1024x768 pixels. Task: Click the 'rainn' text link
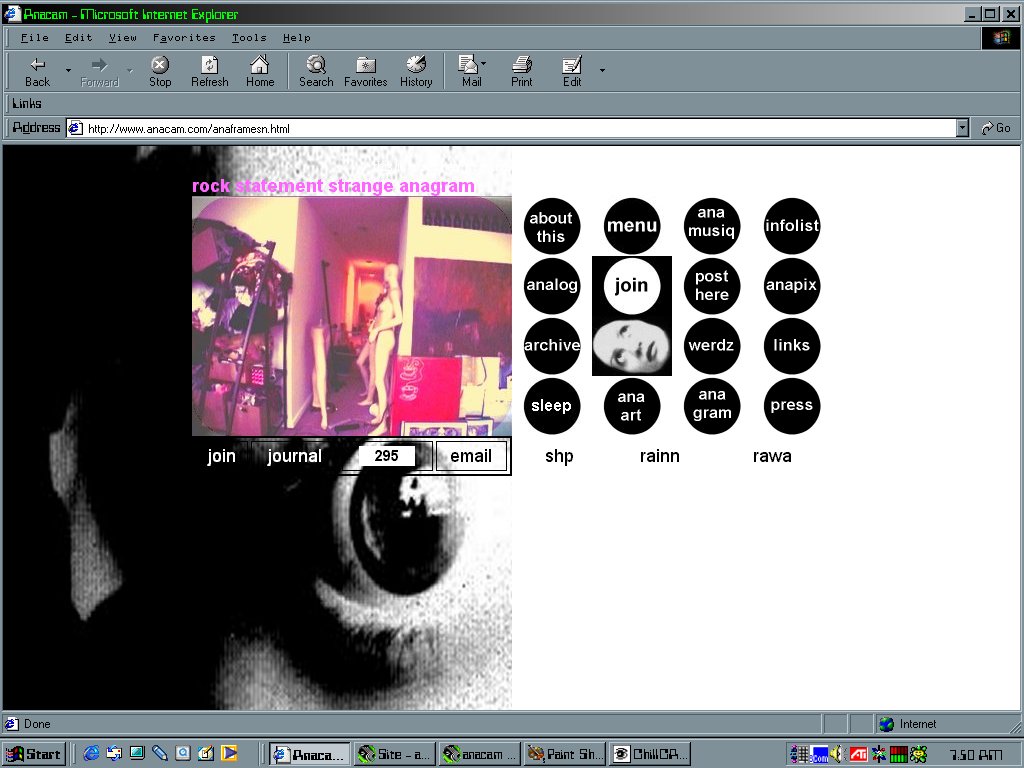[x=659, y=456]
